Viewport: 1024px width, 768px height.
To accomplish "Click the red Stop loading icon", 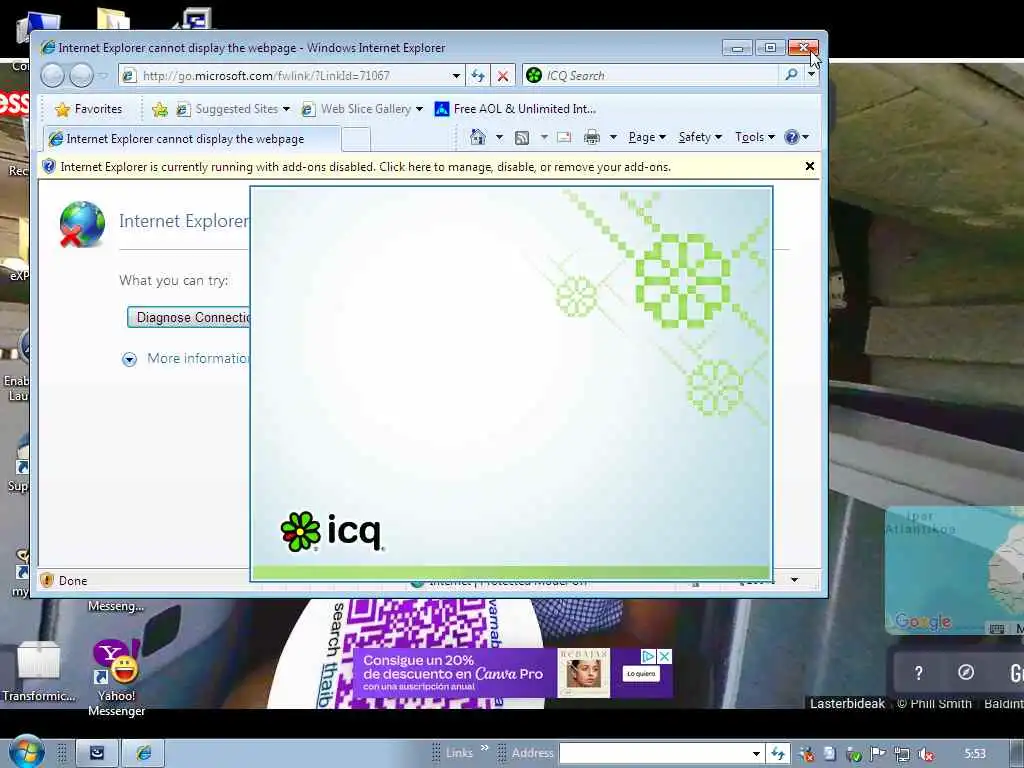I will [503, 76].
